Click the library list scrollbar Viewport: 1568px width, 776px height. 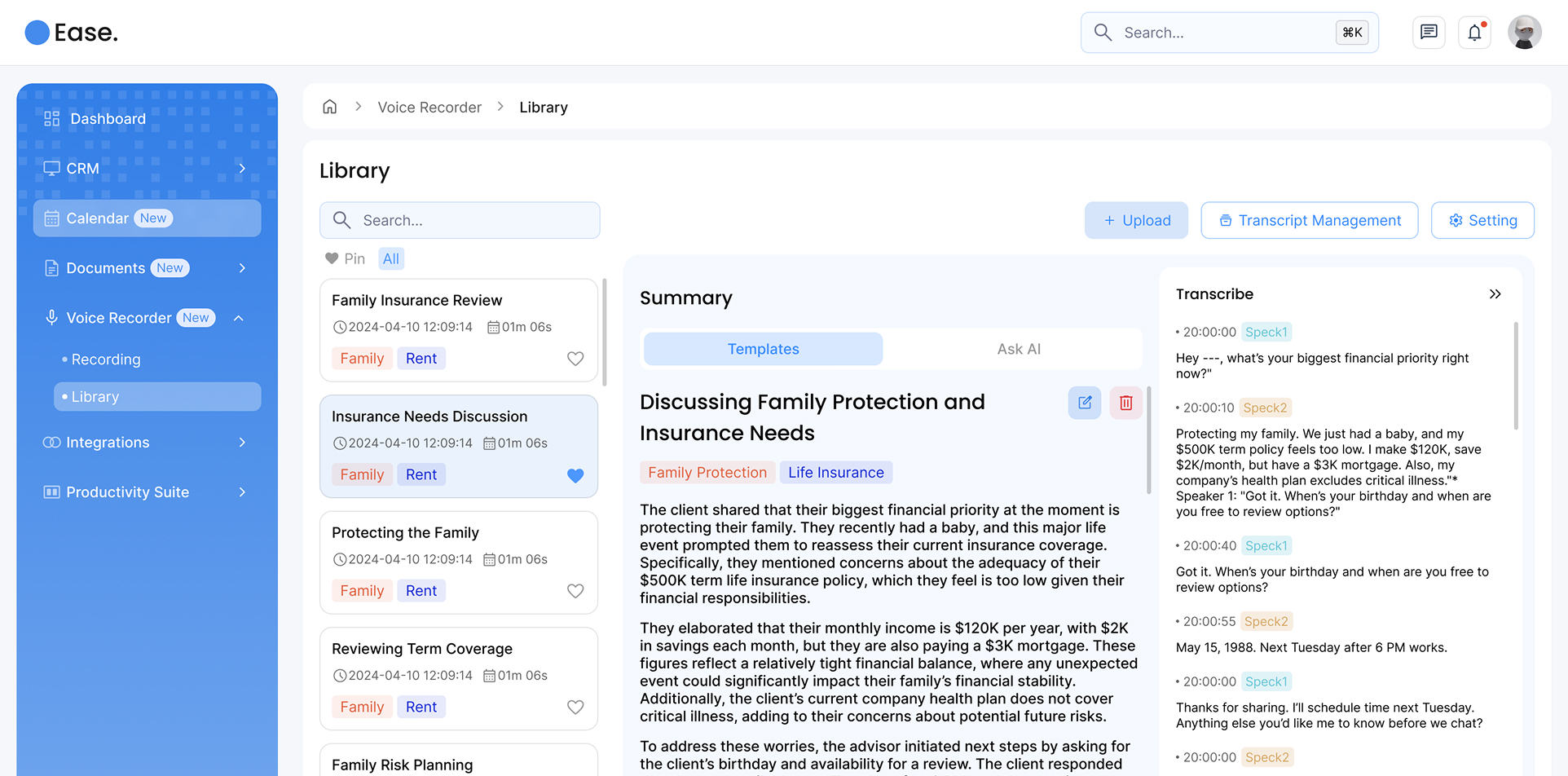pos(604,333)
